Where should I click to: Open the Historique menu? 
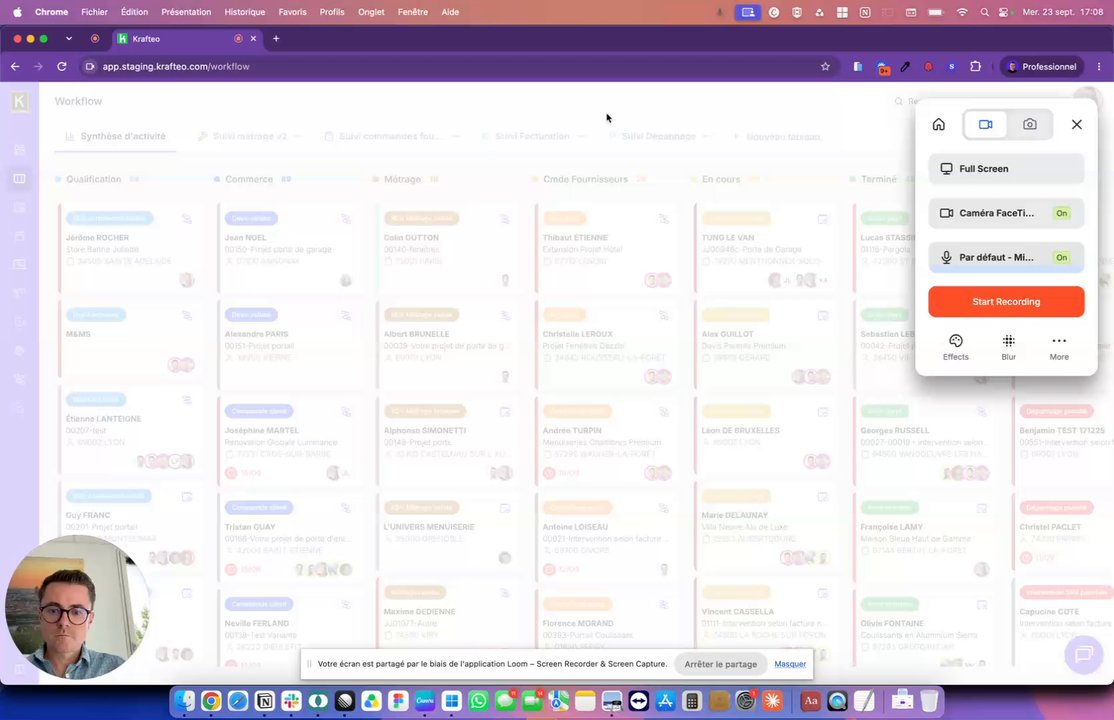click(x=244, y=12)
